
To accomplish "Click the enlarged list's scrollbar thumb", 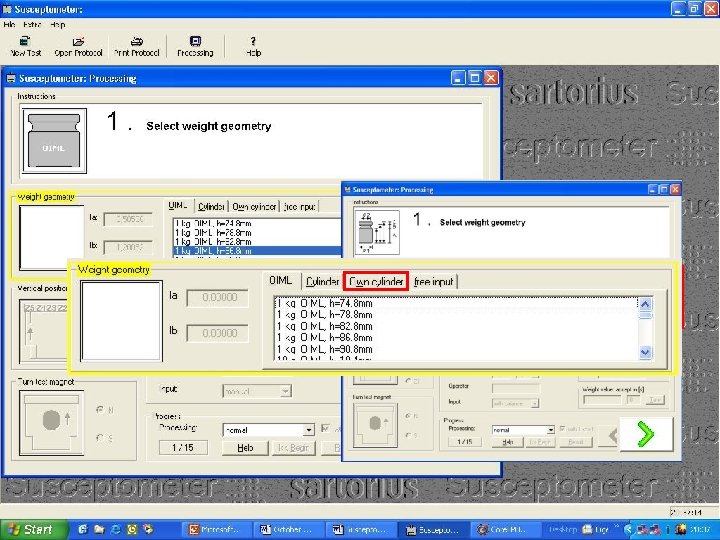I will 645,315.
